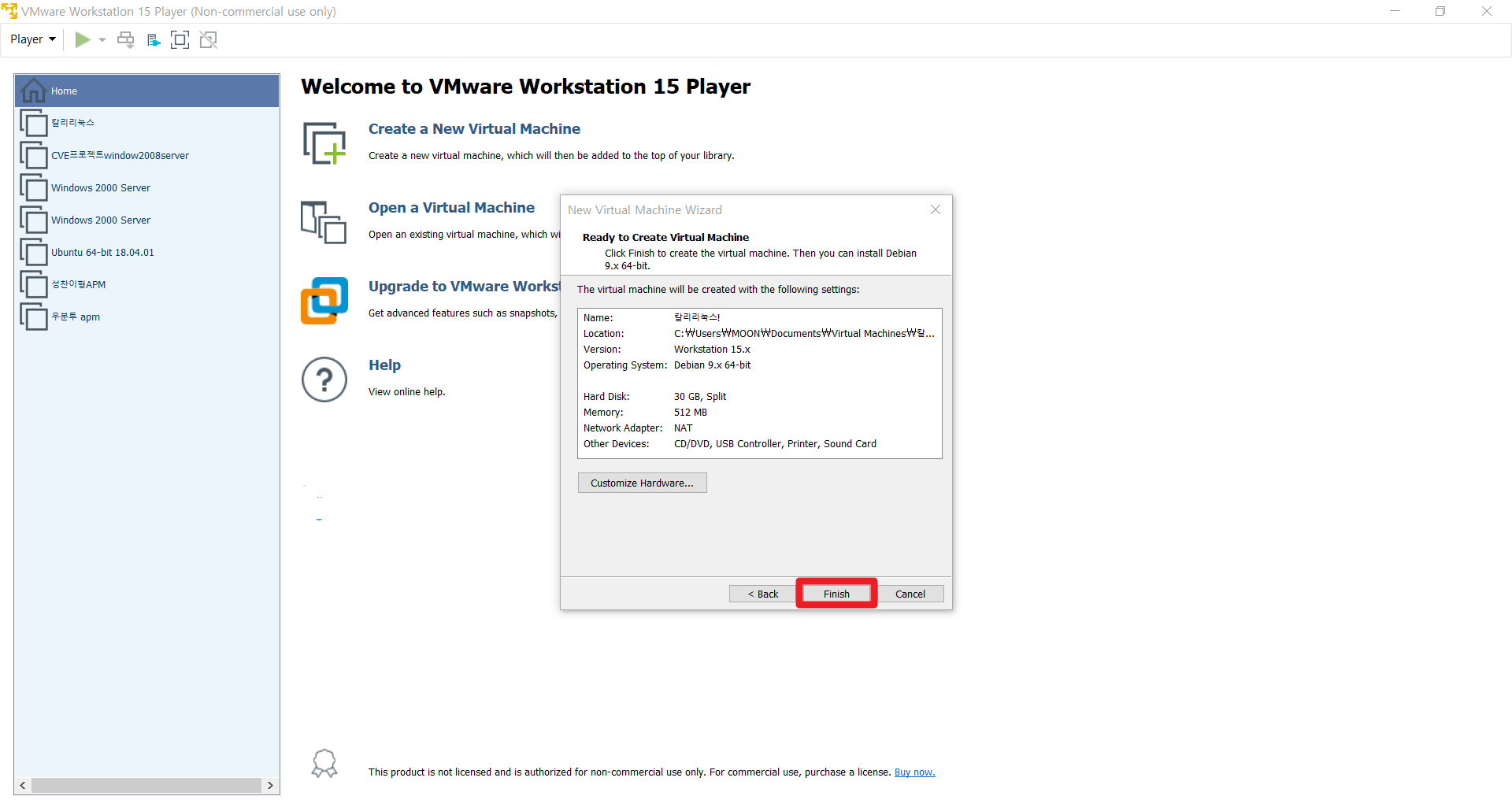Open the Help link
Viewport: 1512px width, 811px height.
click(x=384, y=365)
